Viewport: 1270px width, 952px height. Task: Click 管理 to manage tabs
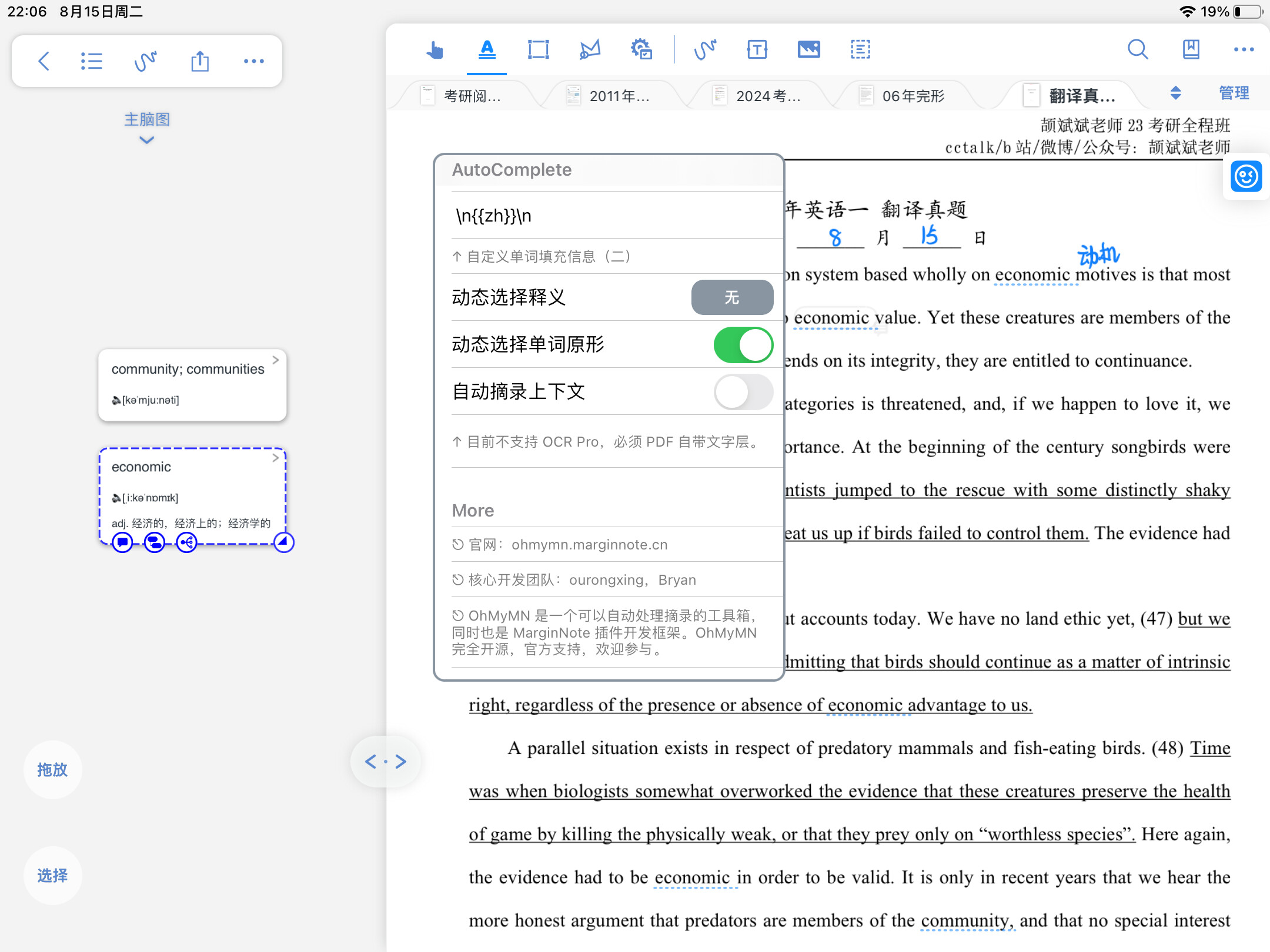tap(1234, 93)
